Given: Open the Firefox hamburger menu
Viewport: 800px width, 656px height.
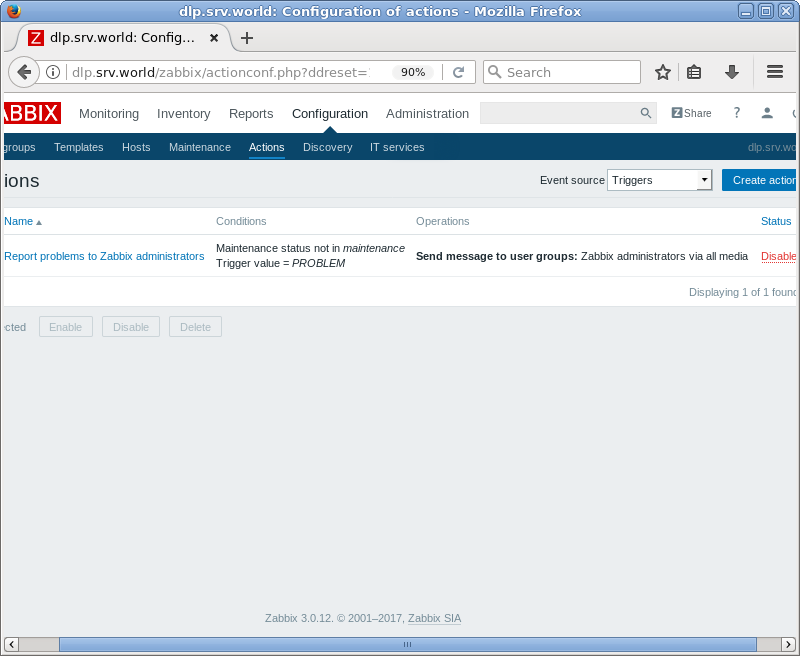Looking at the screenshot, I should coord(774,72).
